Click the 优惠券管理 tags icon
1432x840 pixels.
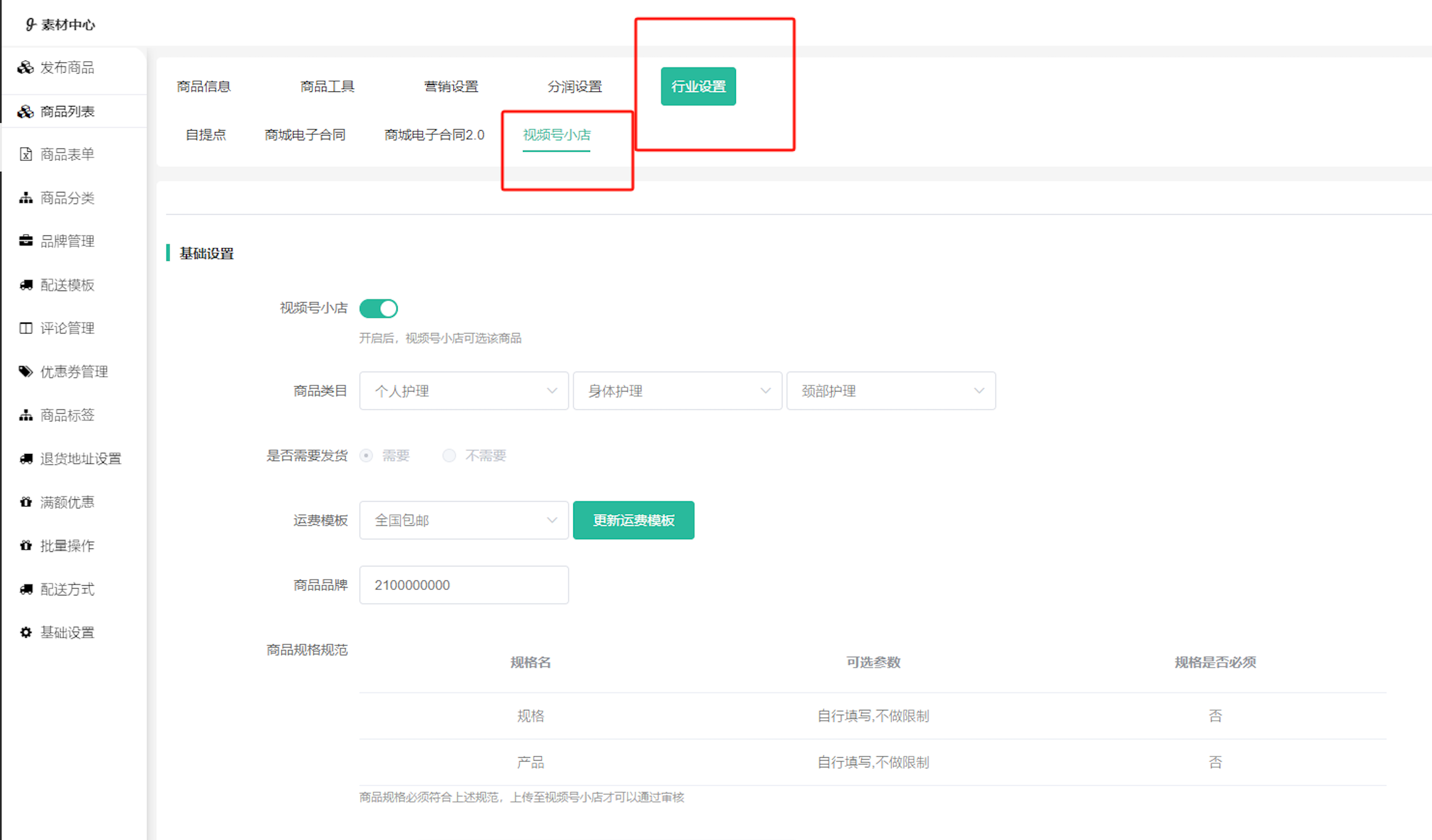(25, 371)
